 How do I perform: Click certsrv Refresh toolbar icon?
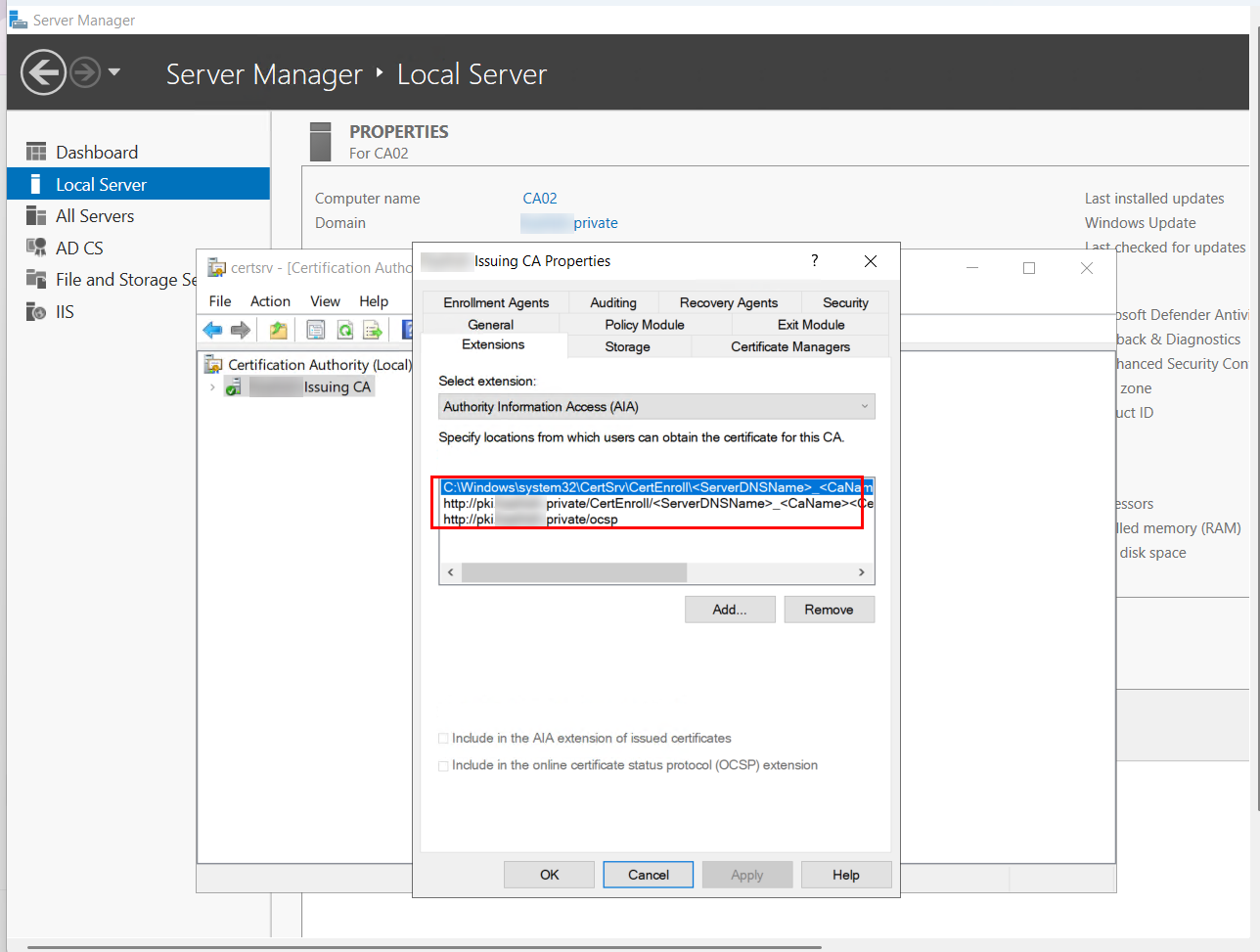(345, 331)
